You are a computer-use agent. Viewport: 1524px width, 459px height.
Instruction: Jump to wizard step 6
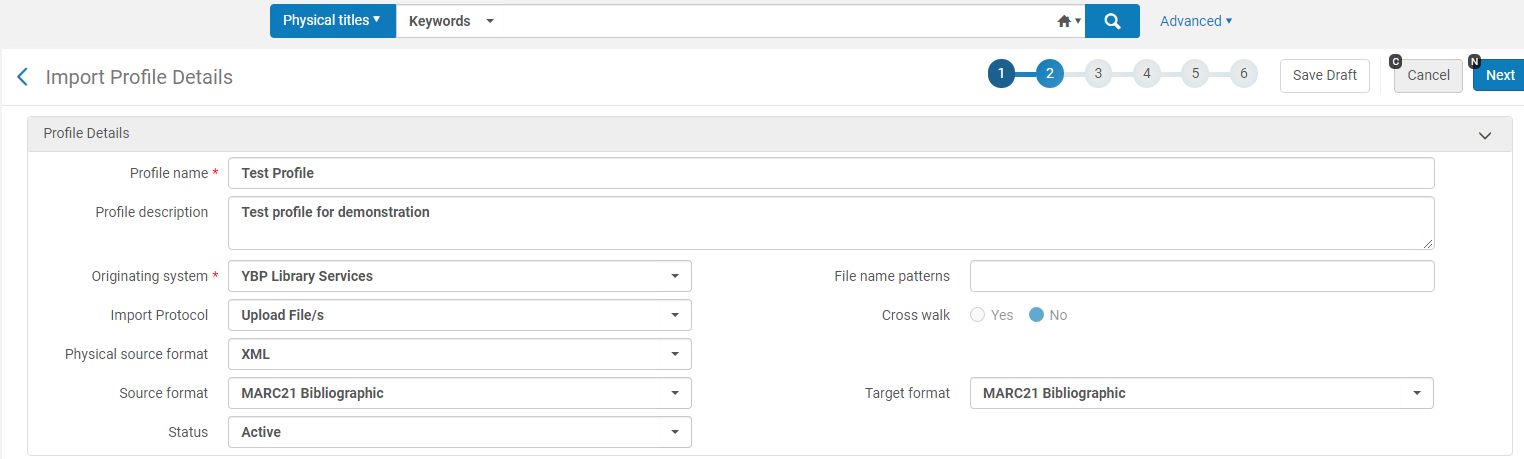1243,74
